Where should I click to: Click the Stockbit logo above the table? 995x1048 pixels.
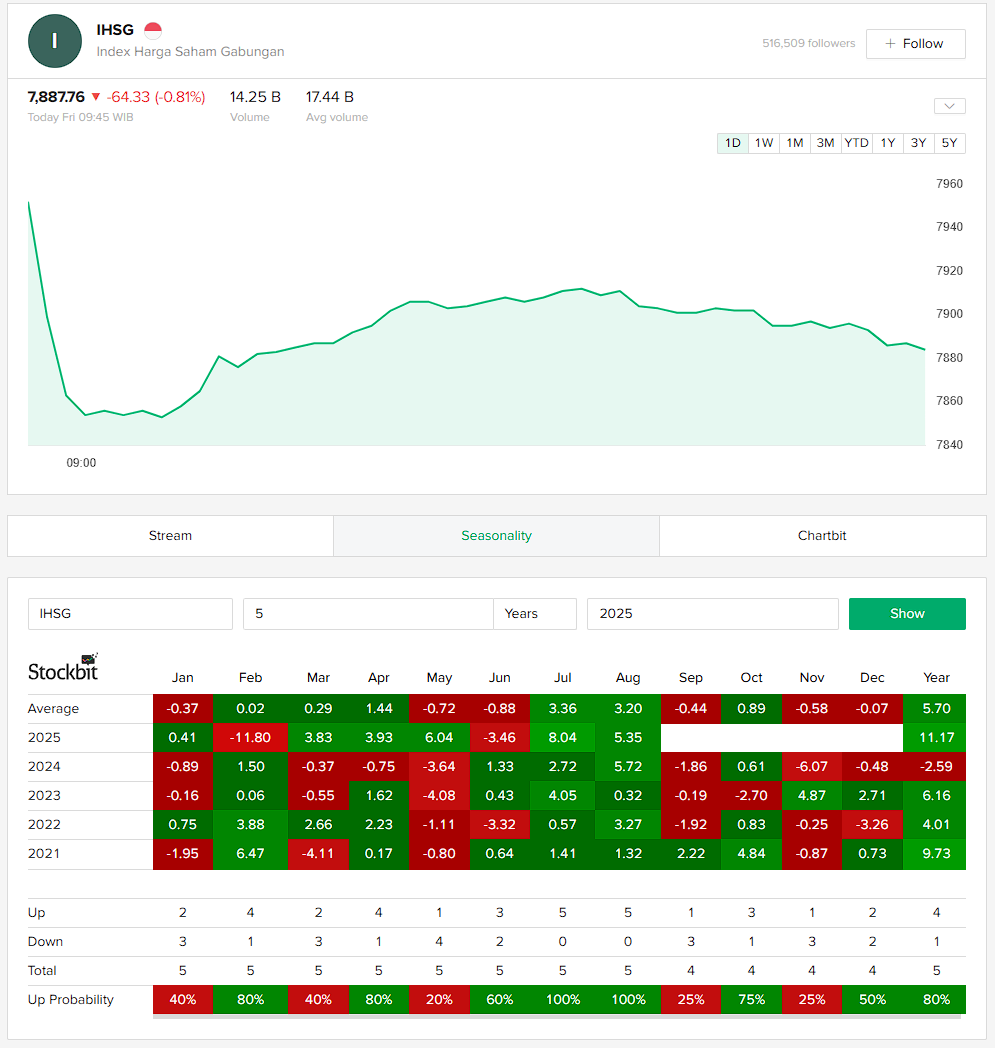point(63,667)
